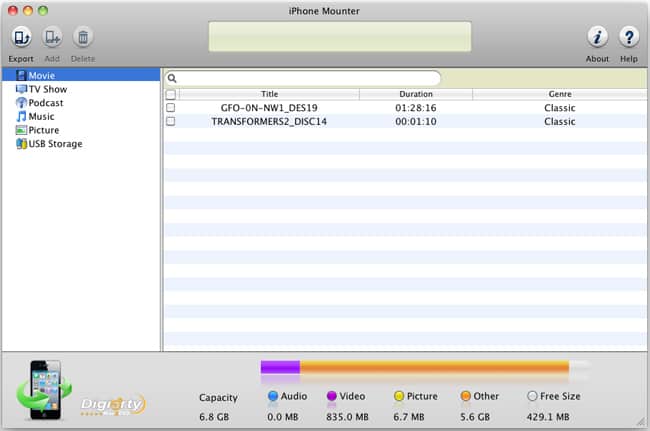Viewport: 650px width, 431px height.
Task: Click the Export toolbar icon
Action: pyautogui.click(x=21, y=37)
